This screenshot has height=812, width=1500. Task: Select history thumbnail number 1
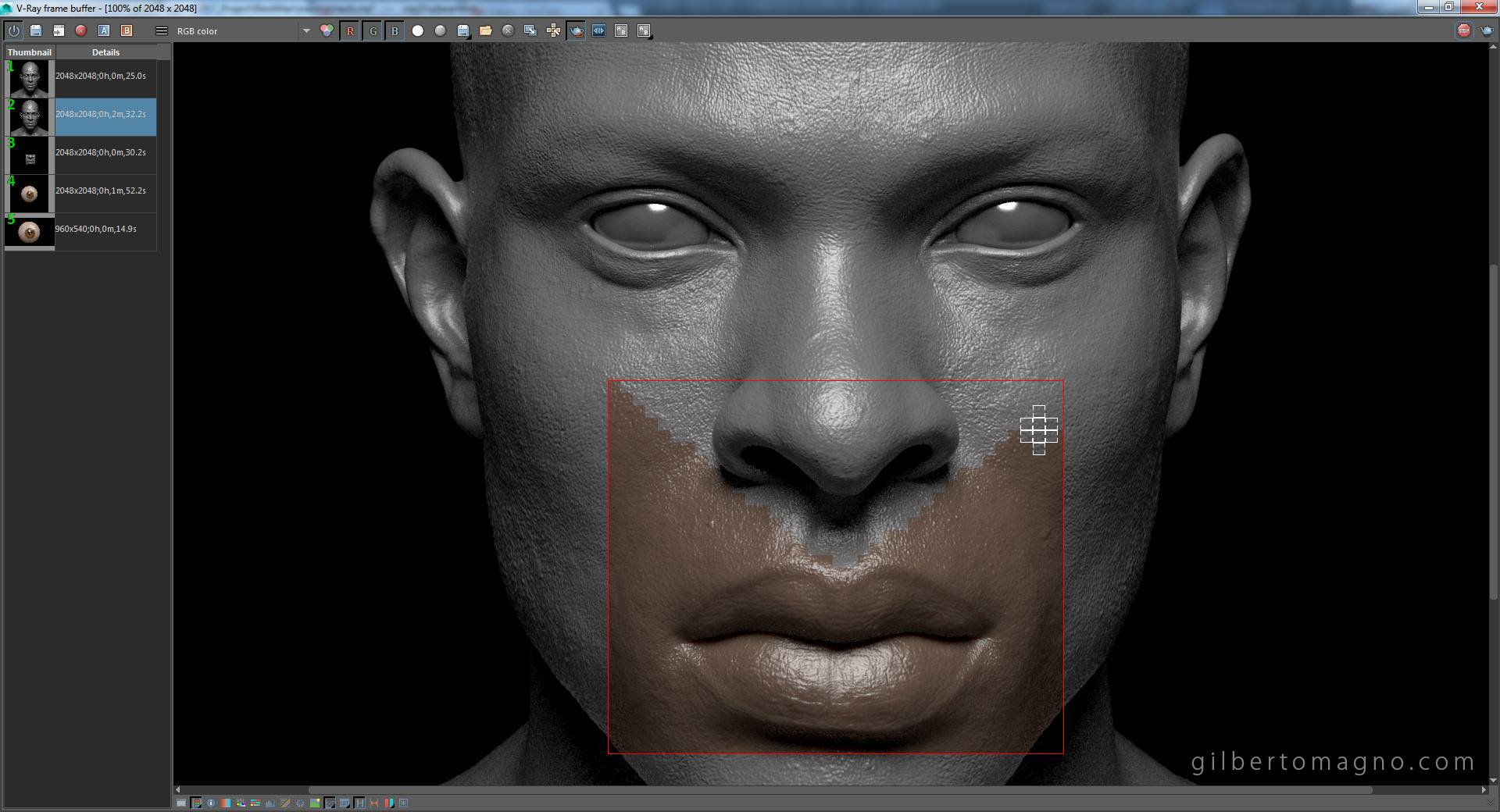click(30, 78)
